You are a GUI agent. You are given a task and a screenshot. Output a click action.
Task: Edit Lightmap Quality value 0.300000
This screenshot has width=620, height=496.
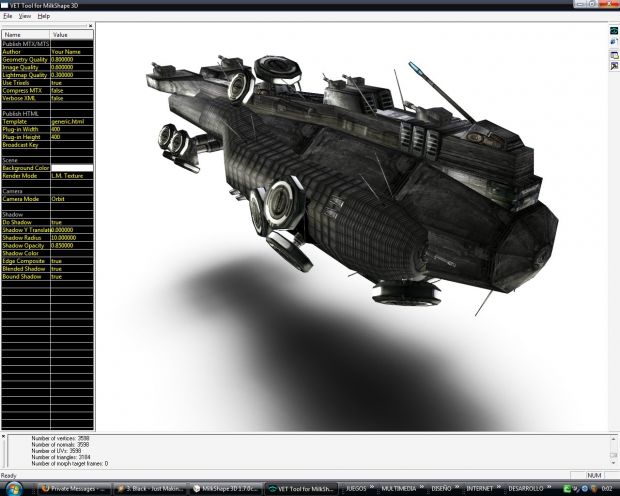tap(72, 75)
